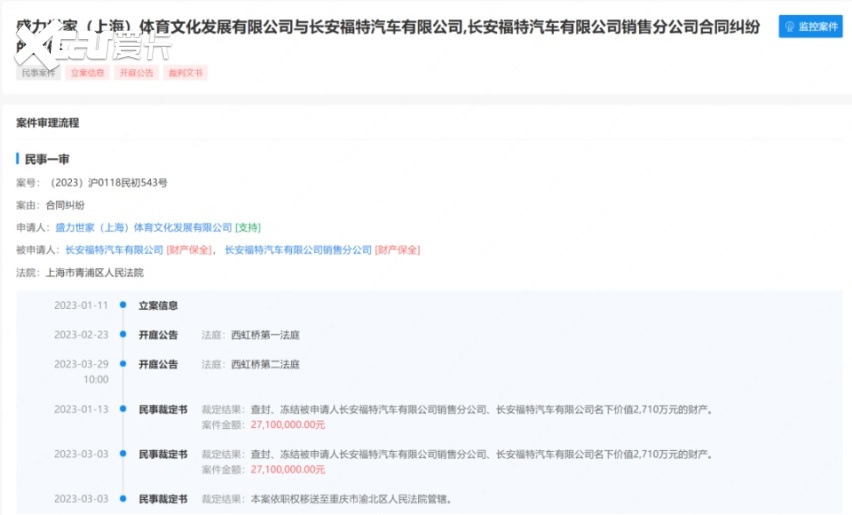Click timeline dot for 2023-01-13 民事裁定书
Image resolution: width=852 pixels, height=515 pixels.
point(123,409)
